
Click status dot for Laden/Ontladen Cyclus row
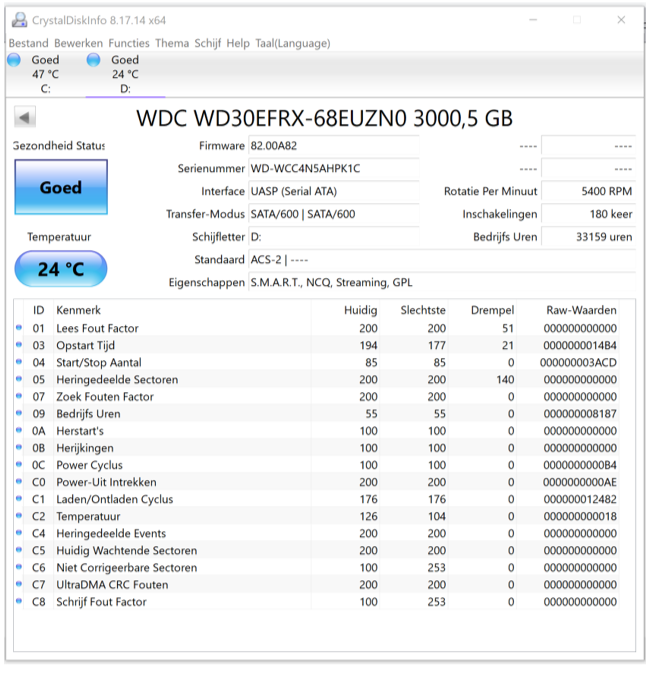tap(19, 499)
